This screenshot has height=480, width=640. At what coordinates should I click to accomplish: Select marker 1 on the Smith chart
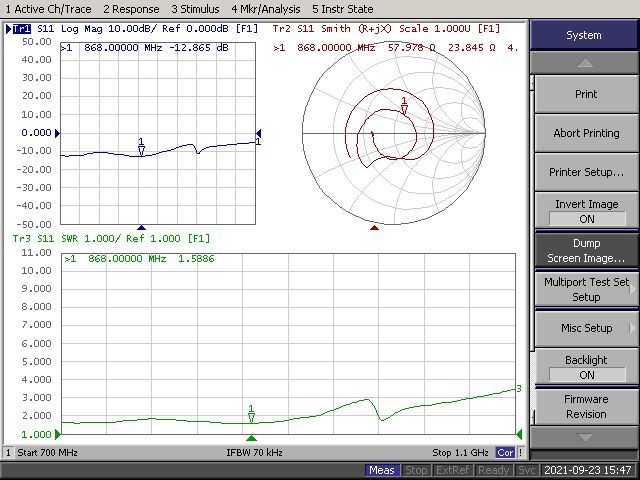[x=404, y=105]
